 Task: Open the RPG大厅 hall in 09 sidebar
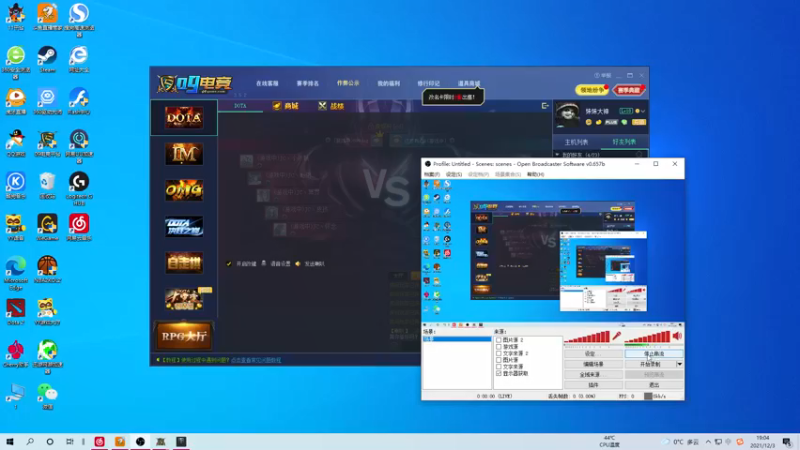coord(184,336)
